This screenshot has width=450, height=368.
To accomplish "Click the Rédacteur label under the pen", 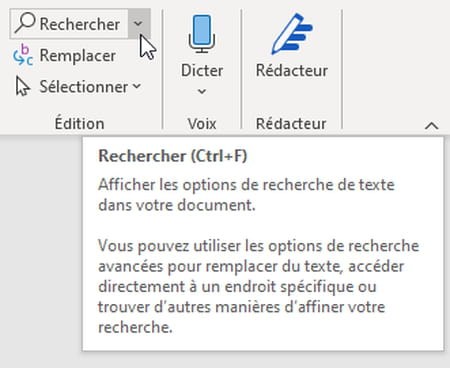I will tap(292, 71).
